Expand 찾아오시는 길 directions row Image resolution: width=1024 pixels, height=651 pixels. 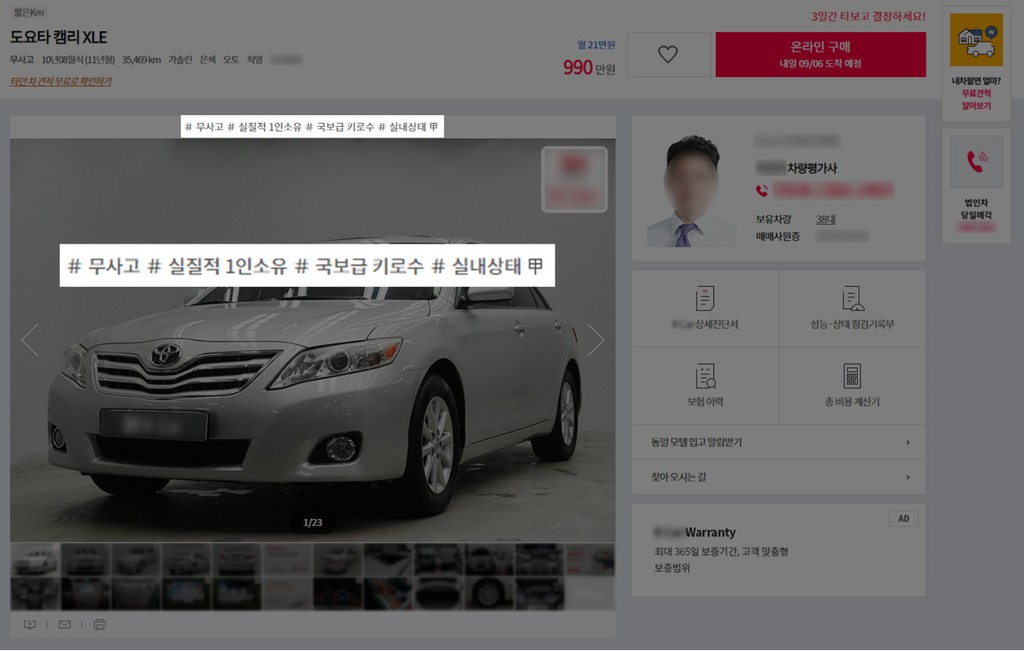[778, 477]
